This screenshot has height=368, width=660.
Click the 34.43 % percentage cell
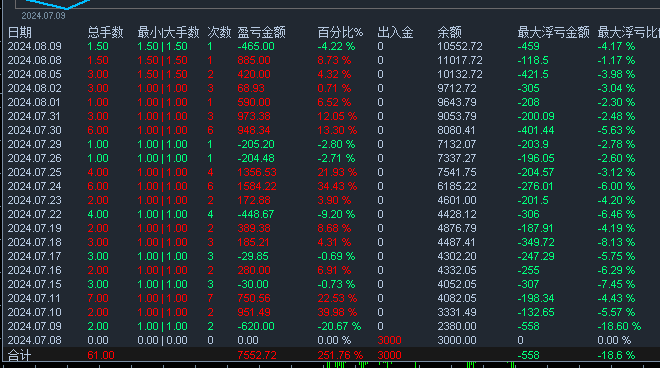point(337,186)
